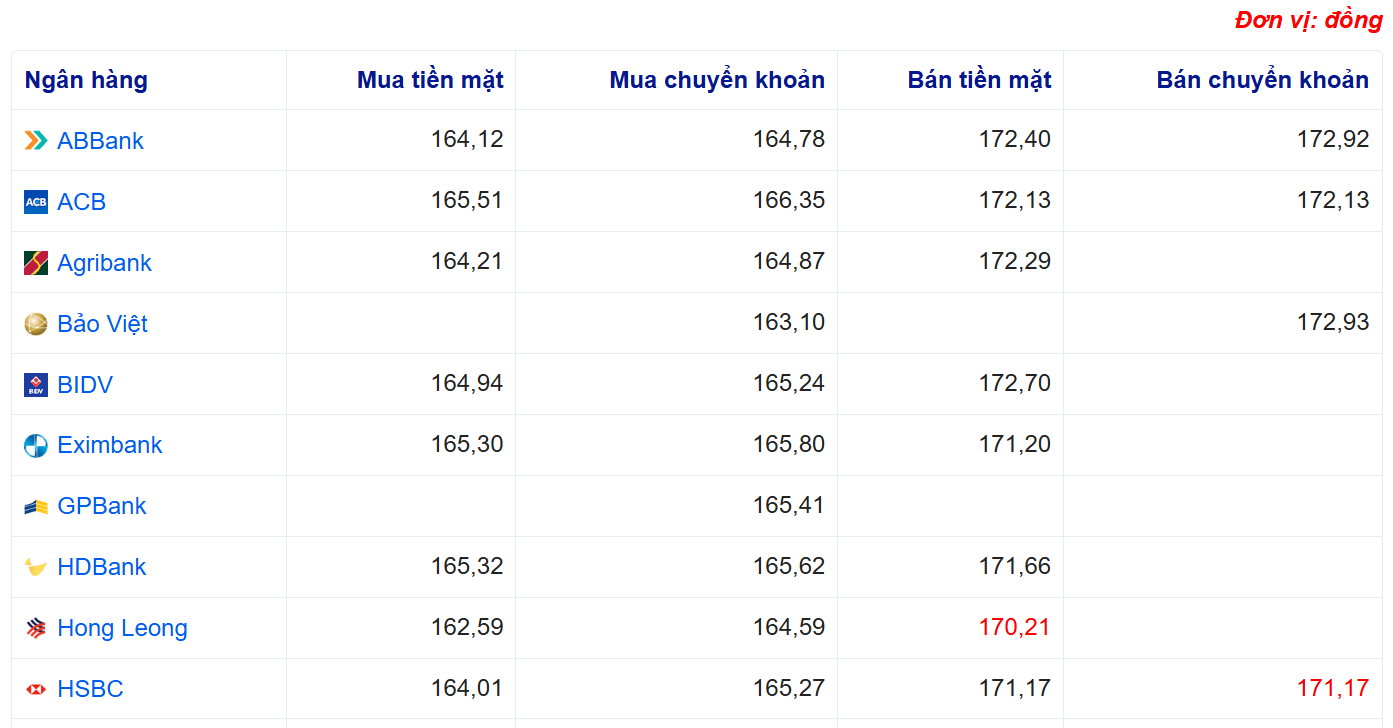Click the Eximbank logo icon
1393x728 pixels.
(x=36, y=446)
